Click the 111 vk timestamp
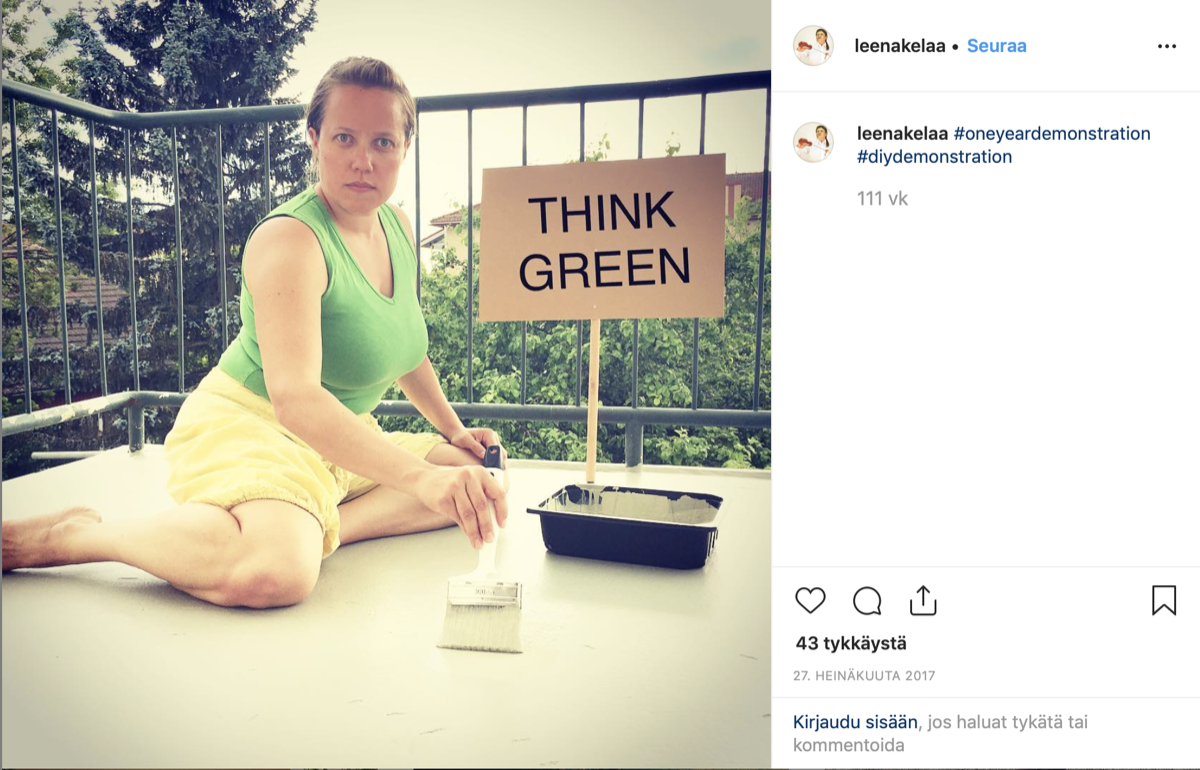Viewport: 1200px width, 770px height. click(882, 199)
